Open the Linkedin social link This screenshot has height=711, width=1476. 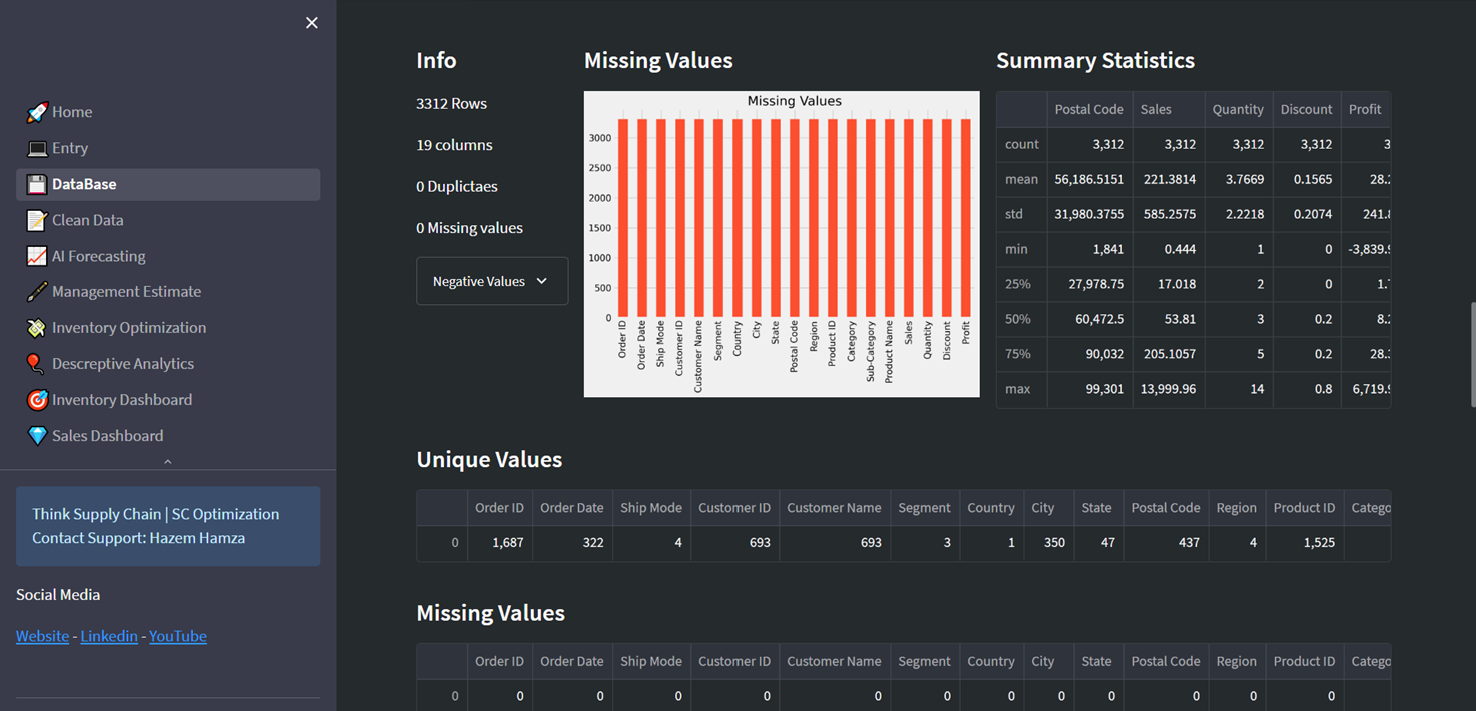coord(109,636)
